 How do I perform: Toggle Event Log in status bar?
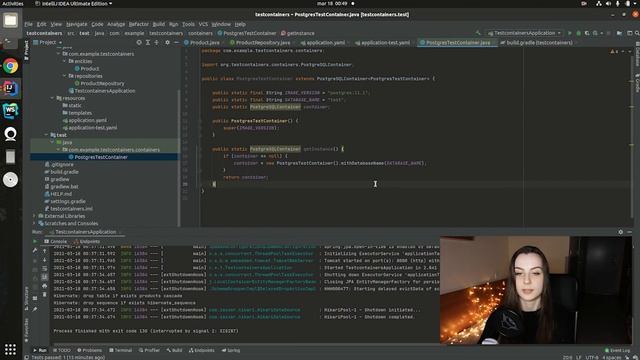pyautogui.click(x=618, y=350)
